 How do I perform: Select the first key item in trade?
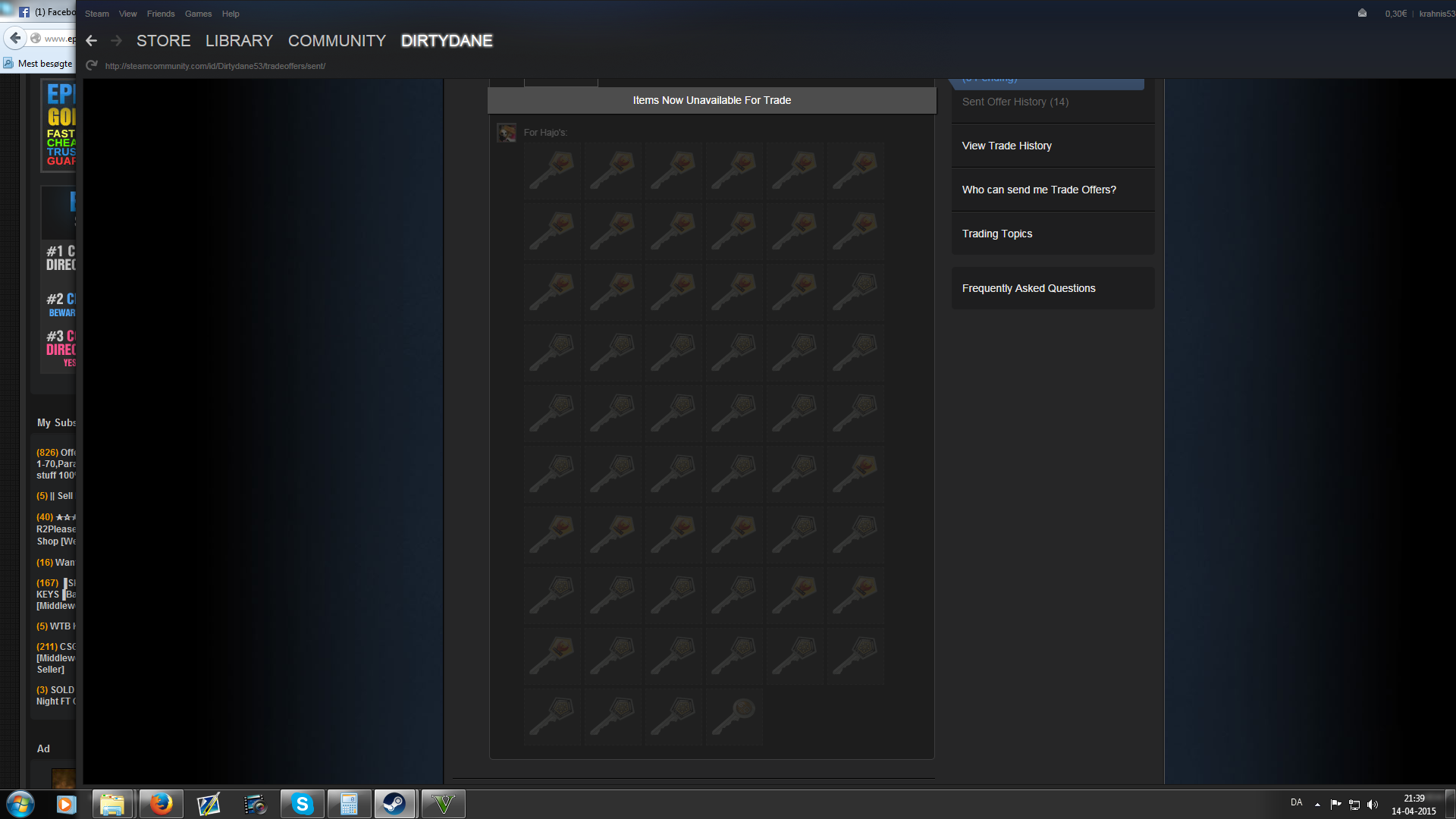552,171
